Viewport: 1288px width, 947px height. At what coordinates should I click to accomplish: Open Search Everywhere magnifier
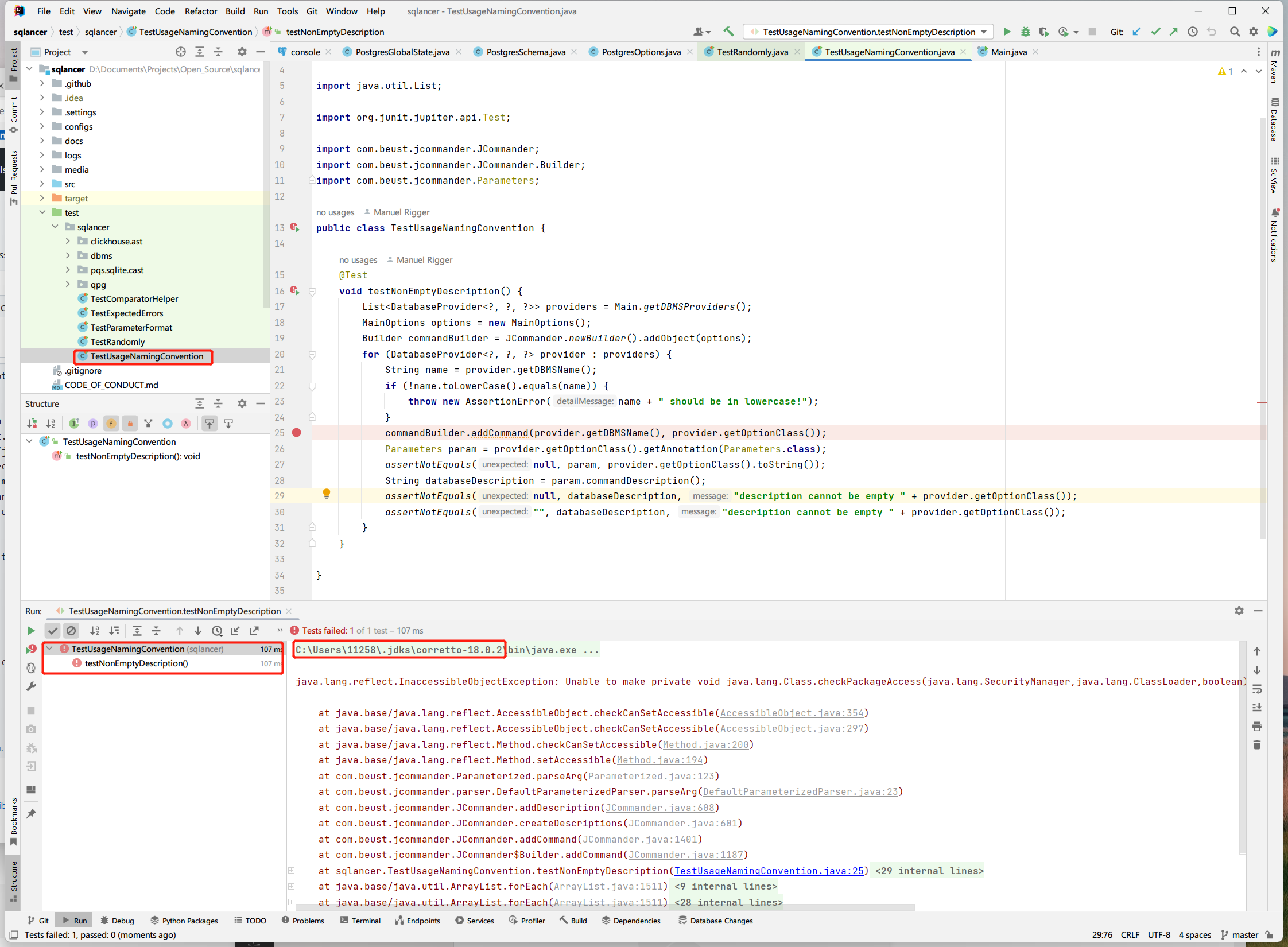pos(1235,32)
